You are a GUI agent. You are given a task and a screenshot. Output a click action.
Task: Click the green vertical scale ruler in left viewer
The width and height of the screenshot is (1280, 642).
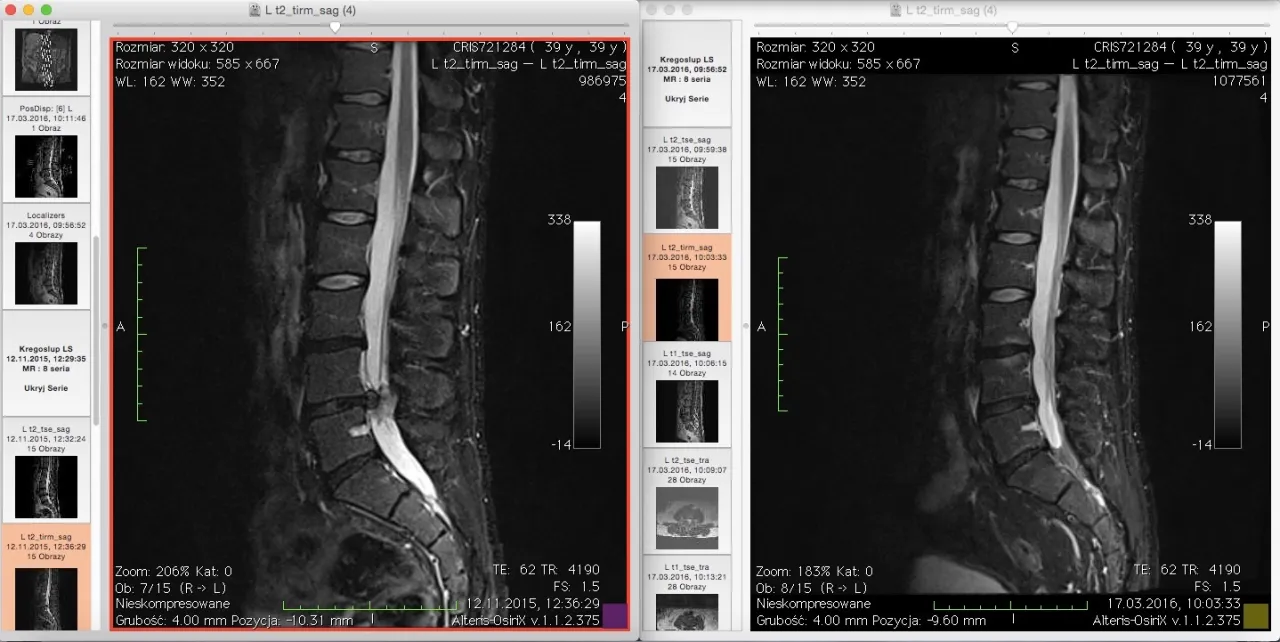click(141, 334)
